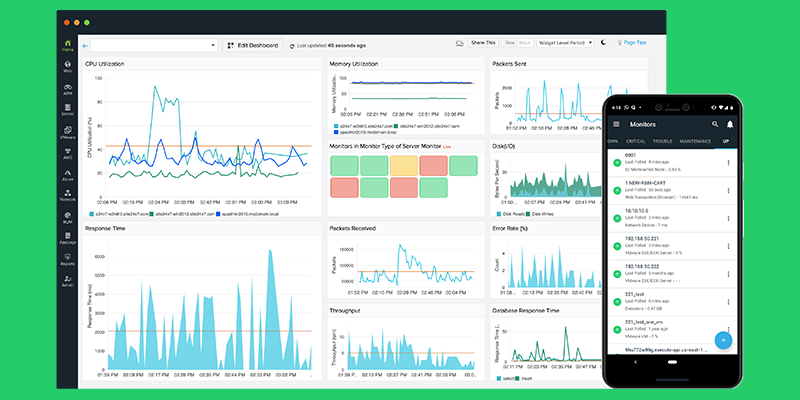Image resolution: width=800 pixels, height=400 pixels.
Task: Open the 10.10.10.6 monitor row
Action: point(671,218)
